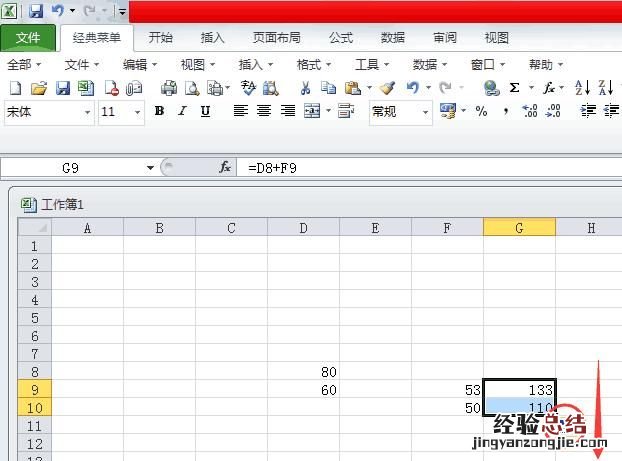
Task: Save via quick access toolbar icon
Action: tap(36, 11)
